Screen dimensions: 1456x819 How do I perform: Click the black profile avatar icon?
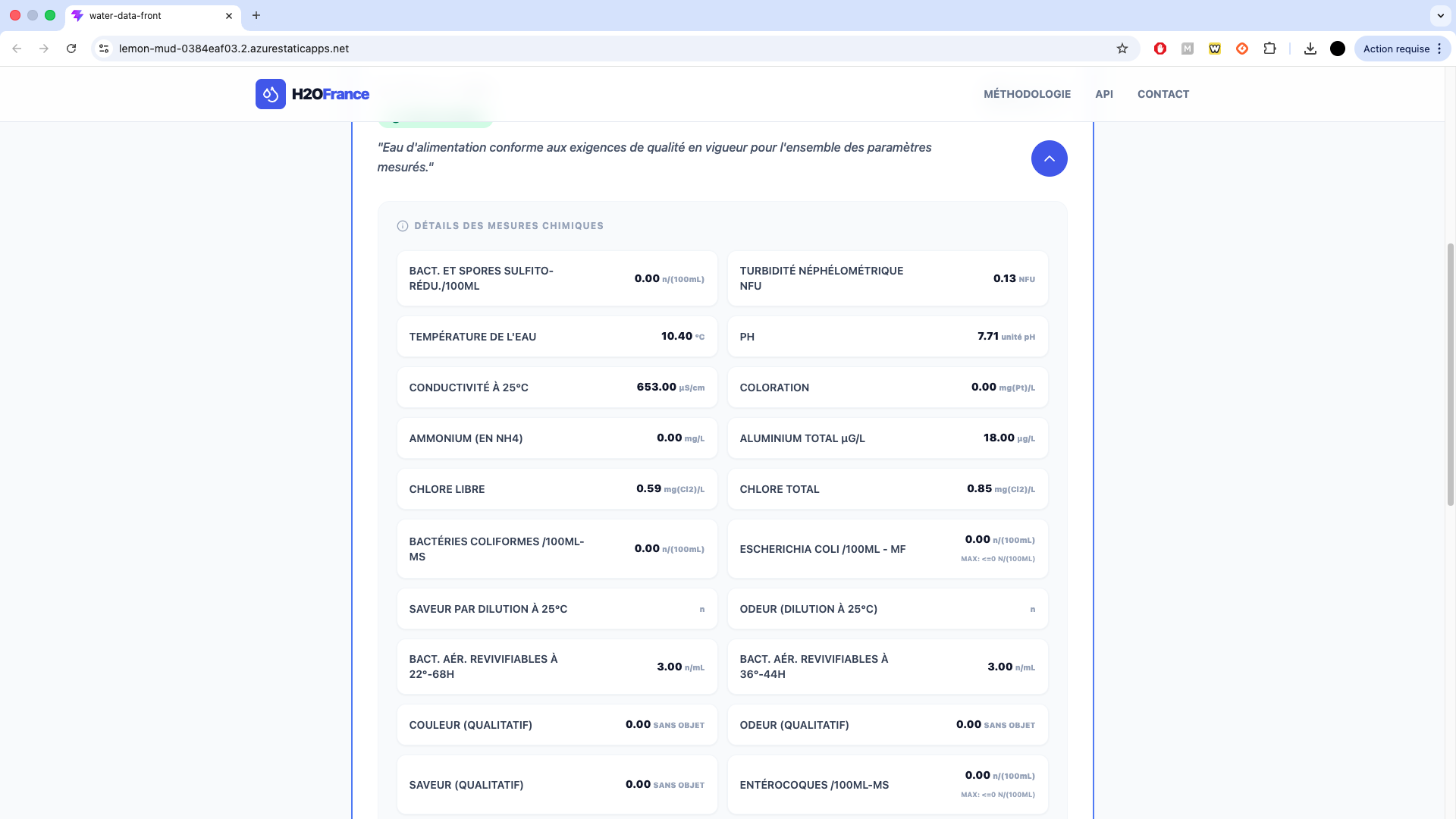pyautogui.click(x=1338, y=49)
